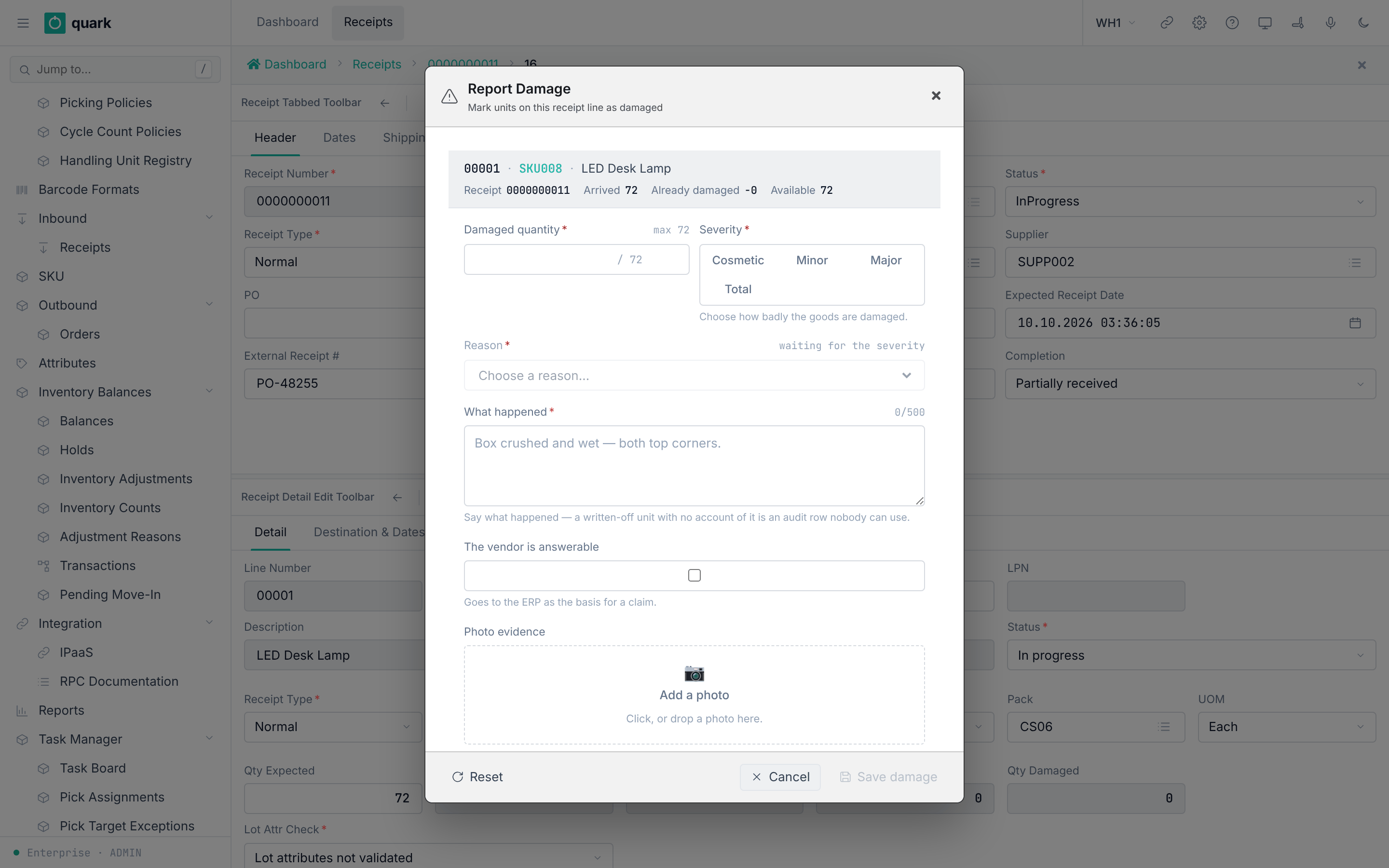Open Pack CS06 lookup list icon
The height and width of the screenshot is (868, 1389).
[1164, 727]
